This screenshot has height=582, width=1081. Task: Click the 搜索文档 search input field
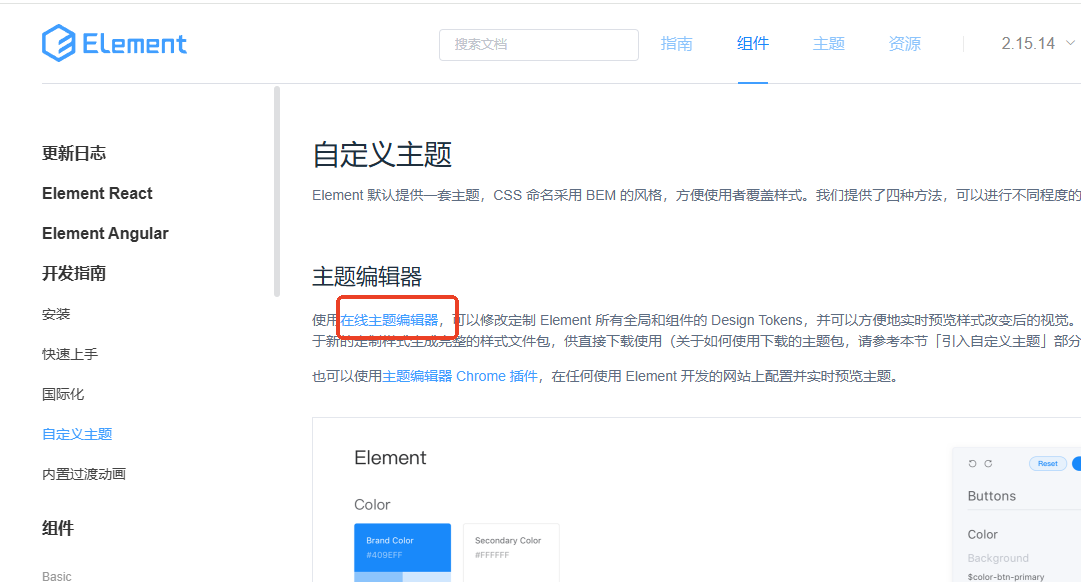pos(538,44)
